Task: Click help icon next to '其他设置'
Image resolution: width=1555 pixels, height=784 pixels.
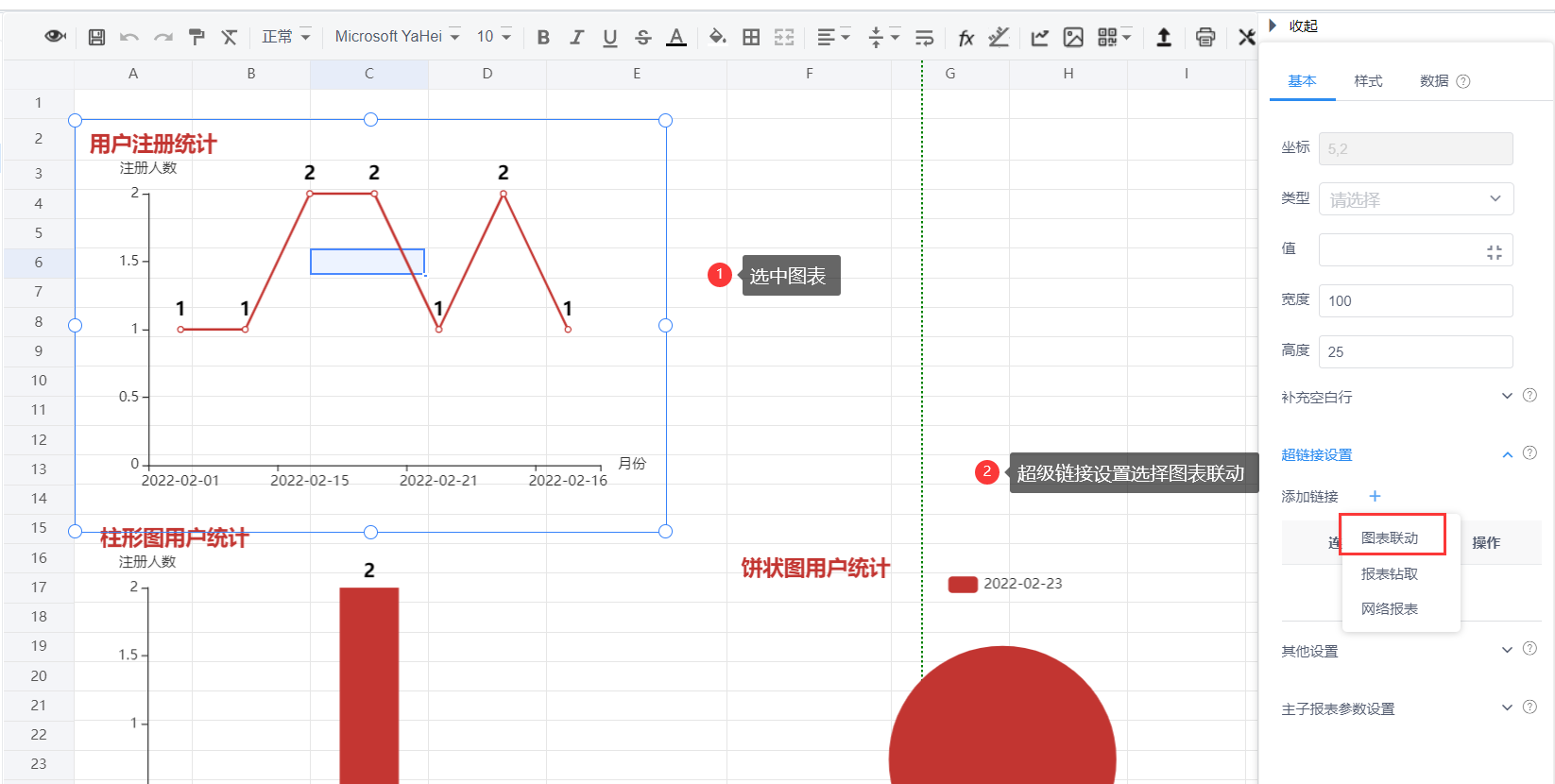Action: point(1529,649)
